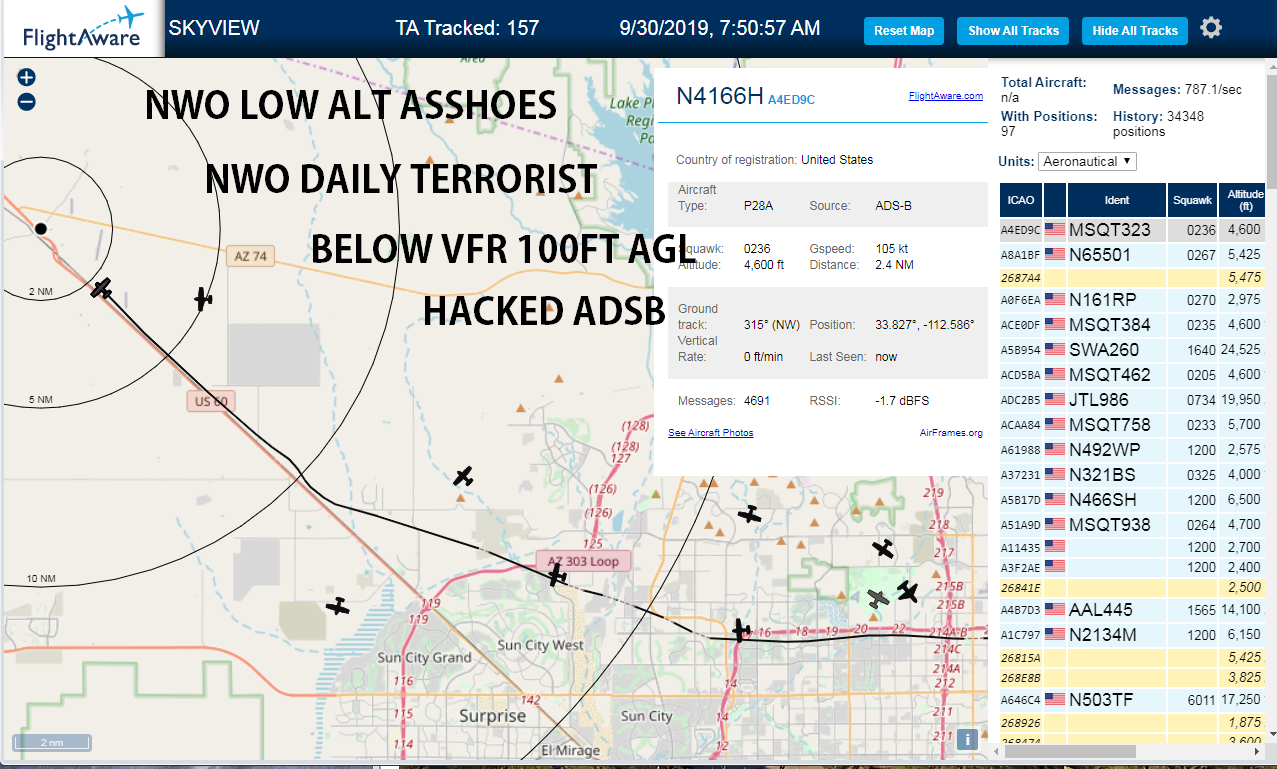This screenshot has height=769, width=1277.
Task: Select the JTL986 aircraft row
Action: pyautogui.click(x=1134, y=400)
